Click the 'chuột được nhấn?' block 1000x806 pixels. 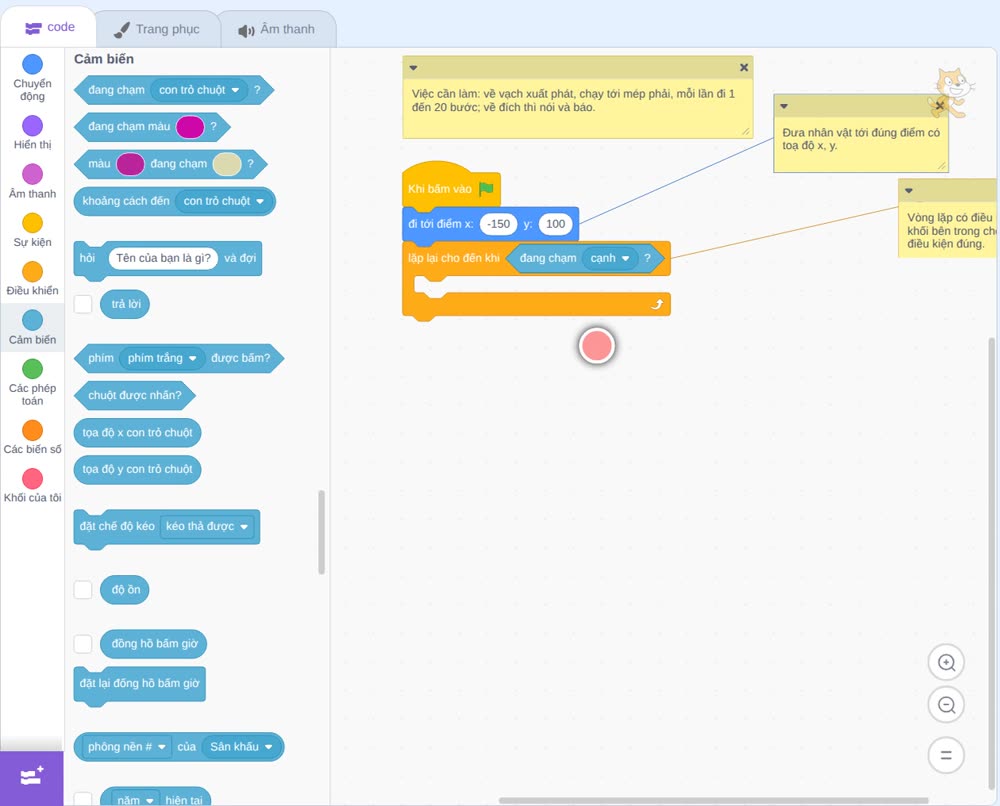coord(135,395)
